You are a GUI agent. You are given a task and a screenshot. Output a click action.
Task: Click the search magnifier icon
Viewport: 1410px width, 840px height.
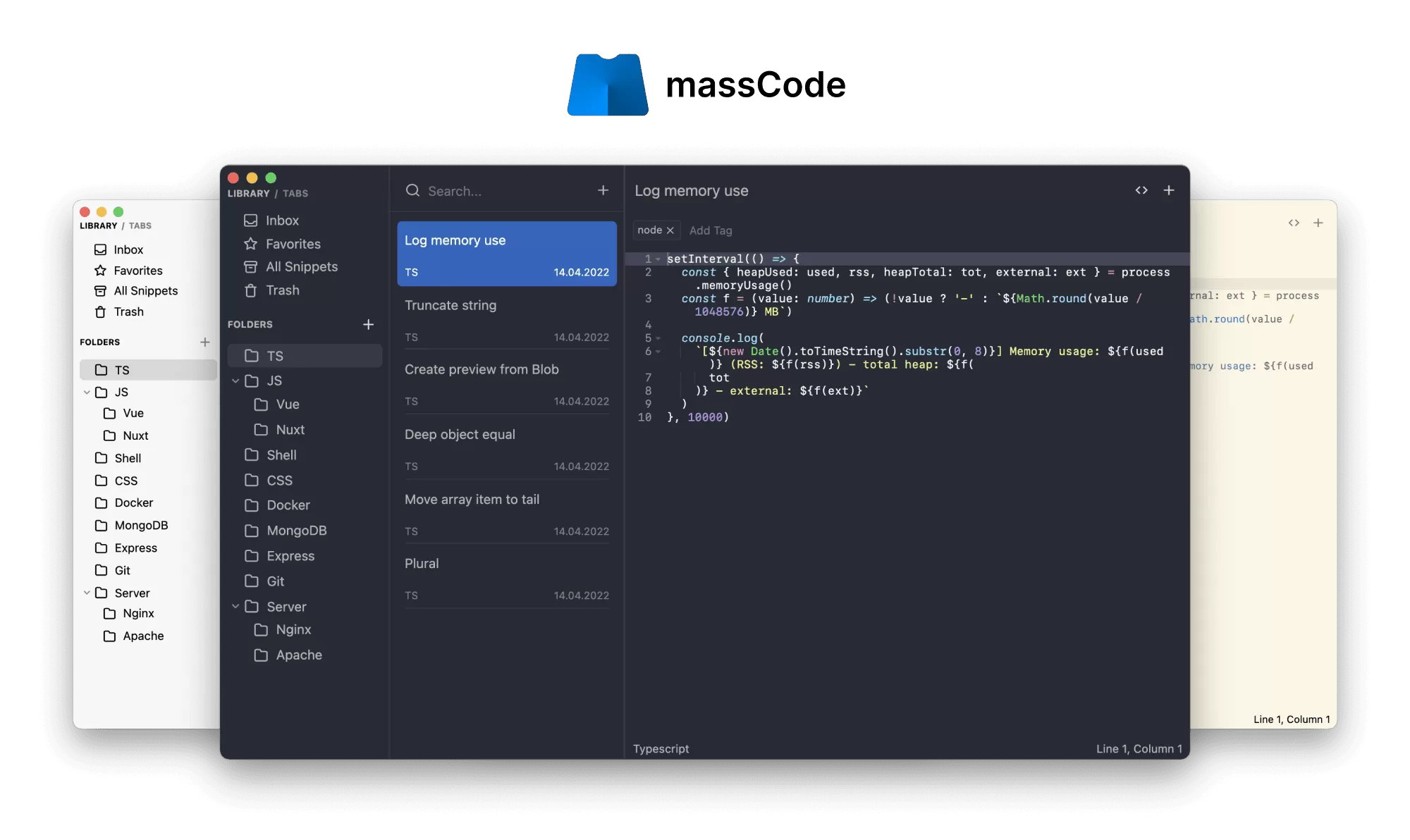413,190
